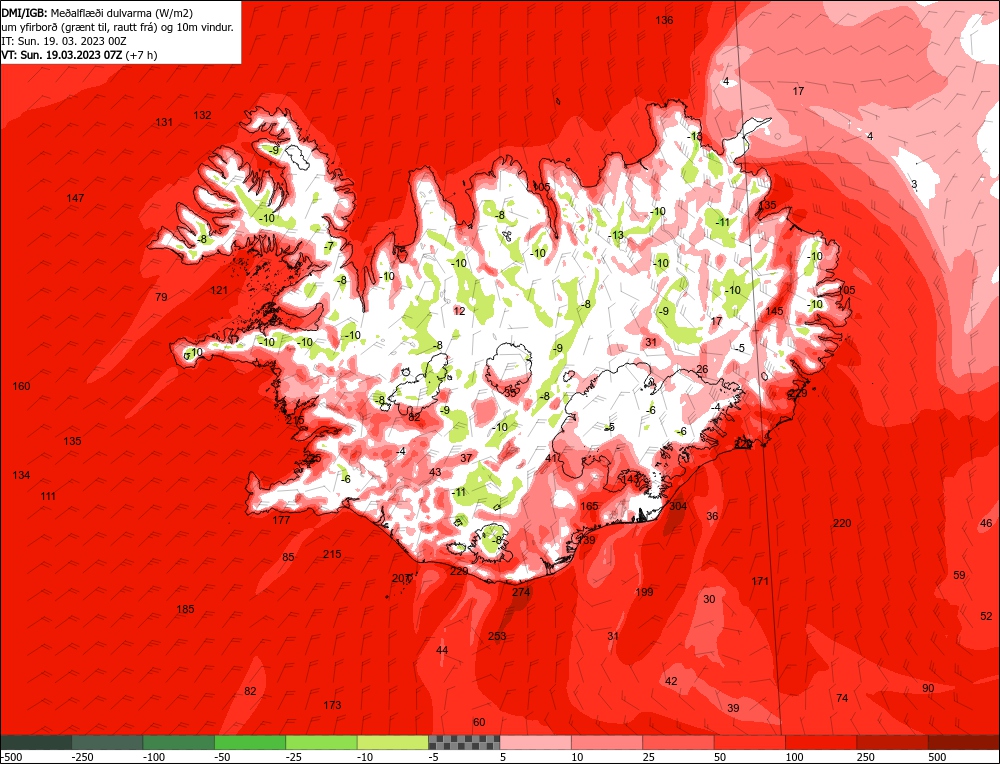Click the value '-7' in the Westfjords area

[329, 246]
